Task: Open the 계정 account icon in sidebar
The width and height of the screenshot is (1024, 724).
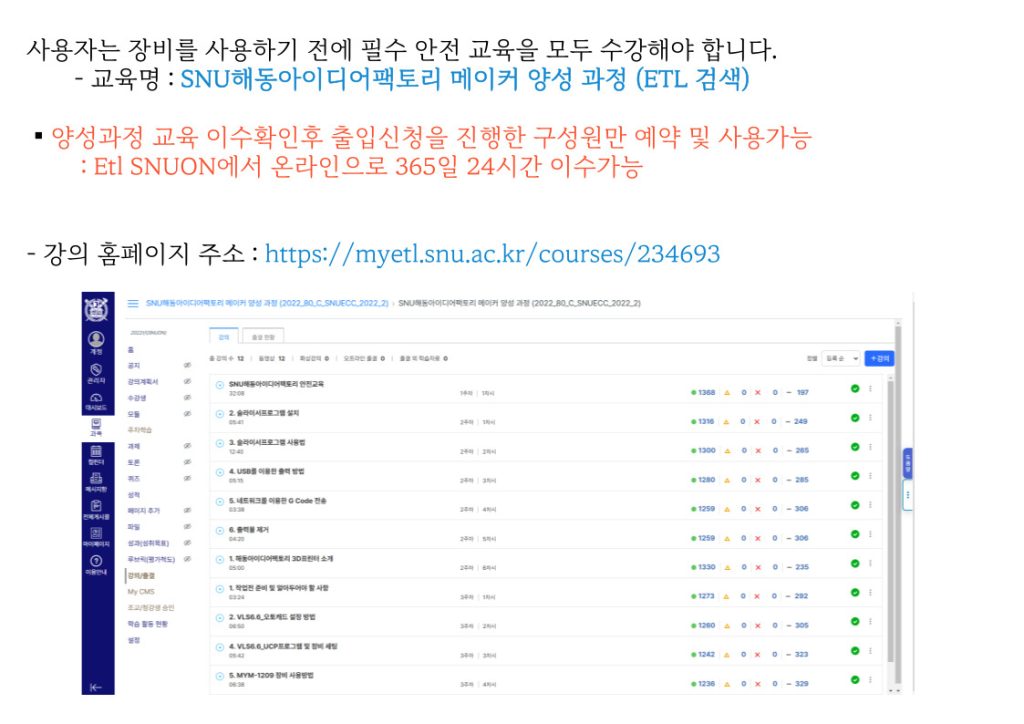Action: [x=96, y=343]
